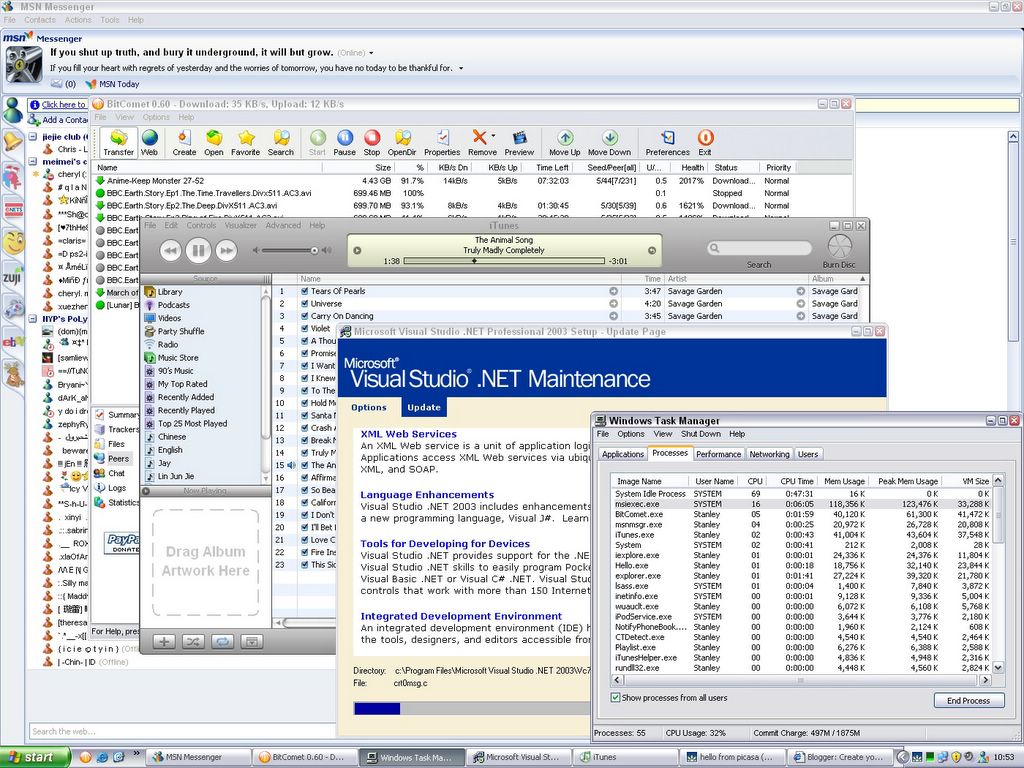The height and width of the screenshot is (768, 1024).
Task: Open the Remove dropdown arrow in BitComet
Action: coord(493,136)
